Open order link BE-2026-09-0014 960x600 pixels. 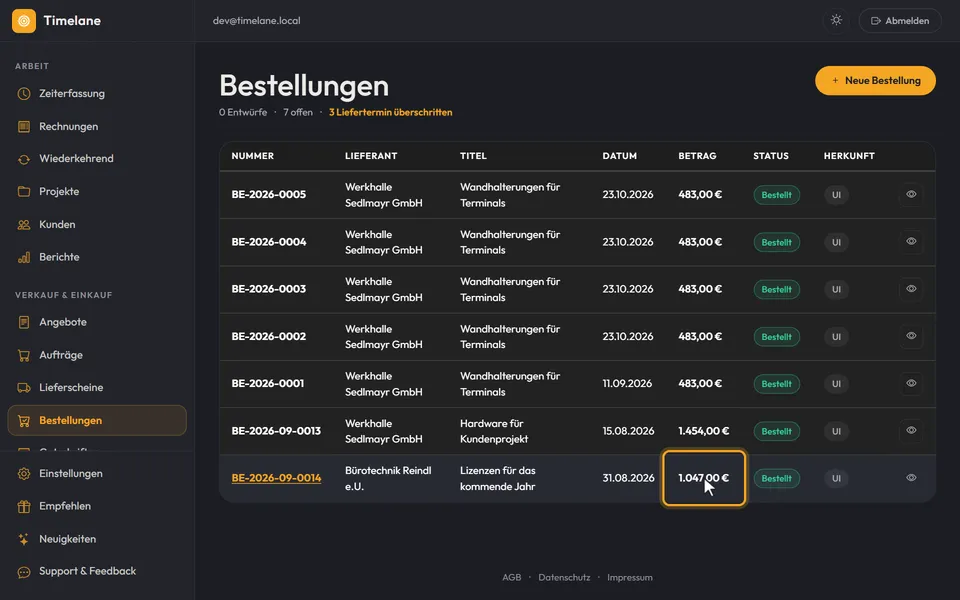276,478
